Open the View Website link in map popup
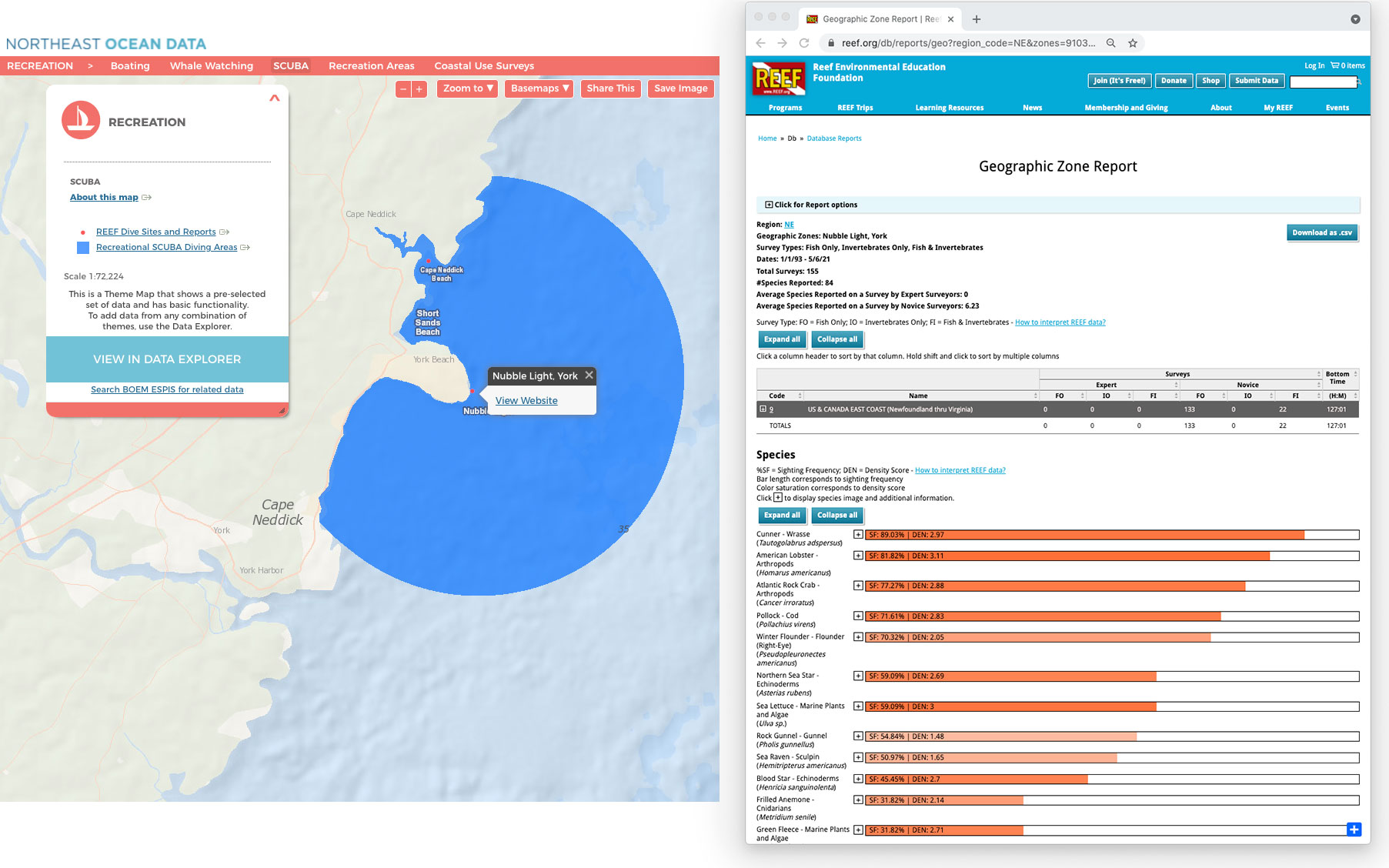The width and height of the screenshot is (1389, 868). 526,401
